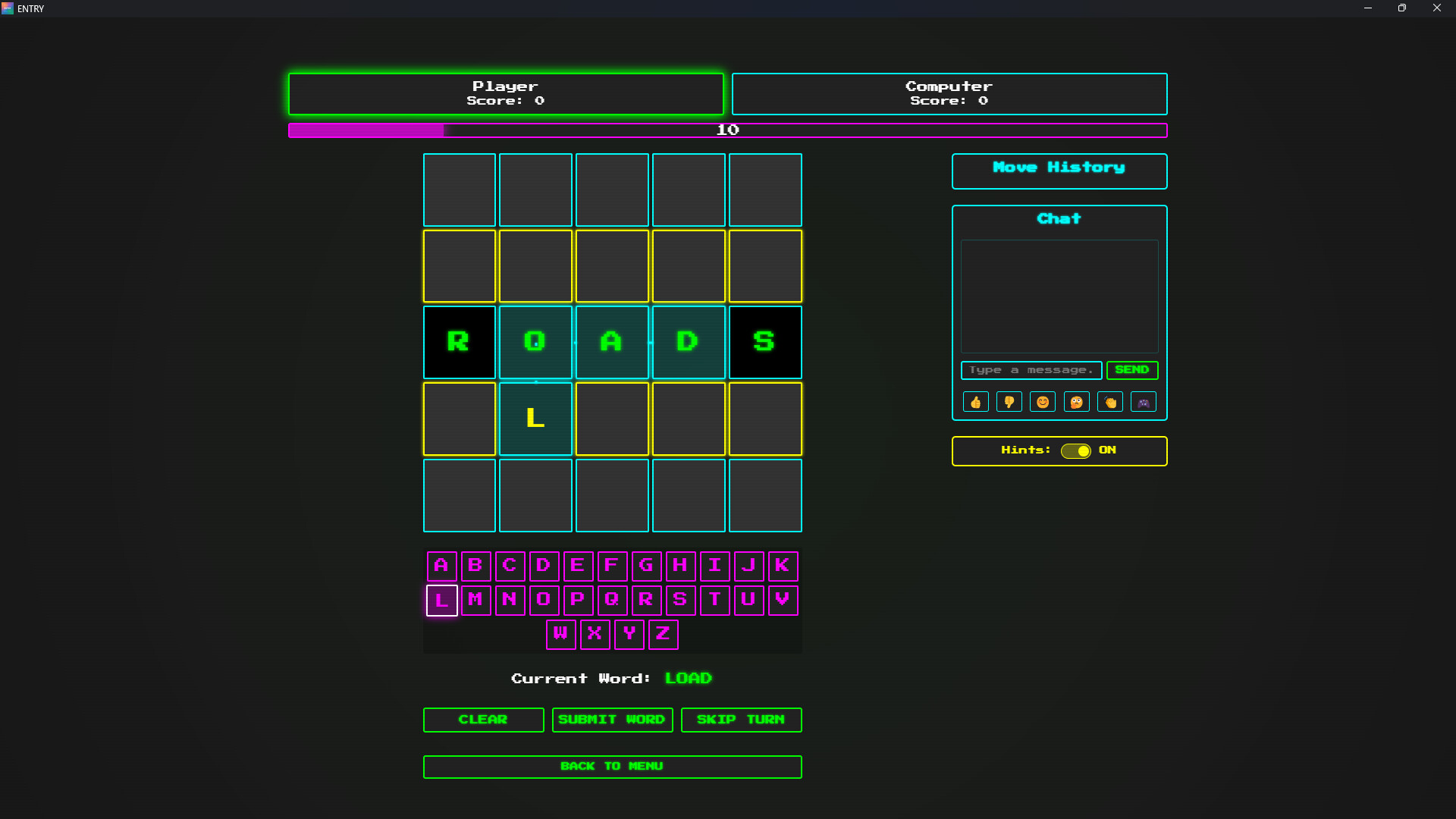Screen dimensions: 1456x819
Task: Select the board tile with green O
Action: tap(535, 342)
